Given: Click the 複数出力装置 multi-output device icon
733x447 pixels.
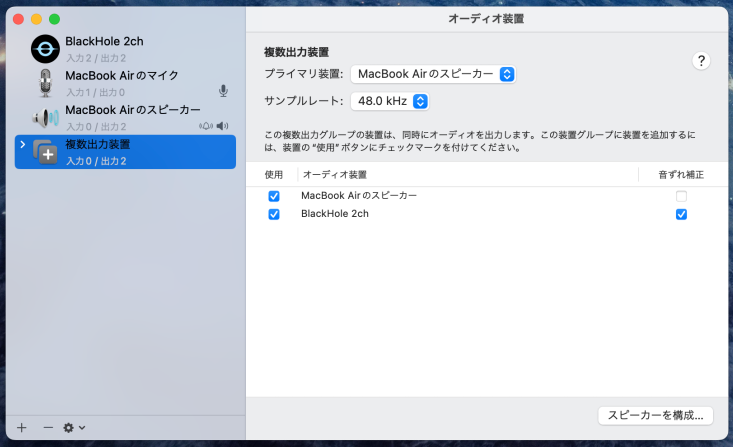Looking at the screenshot, I should click(x=45, y=152).
